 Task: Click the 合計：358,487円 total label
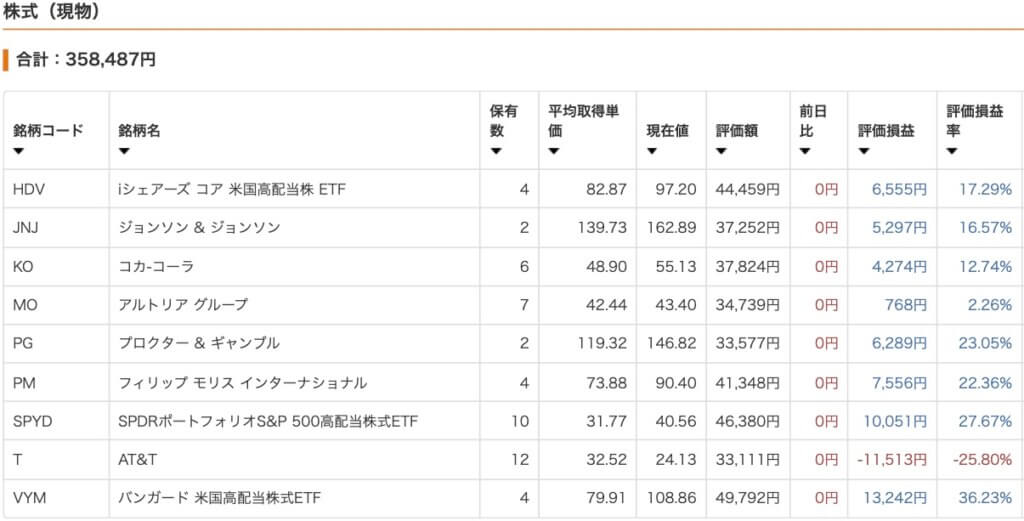pyautogui.click(x=86, y=60)
